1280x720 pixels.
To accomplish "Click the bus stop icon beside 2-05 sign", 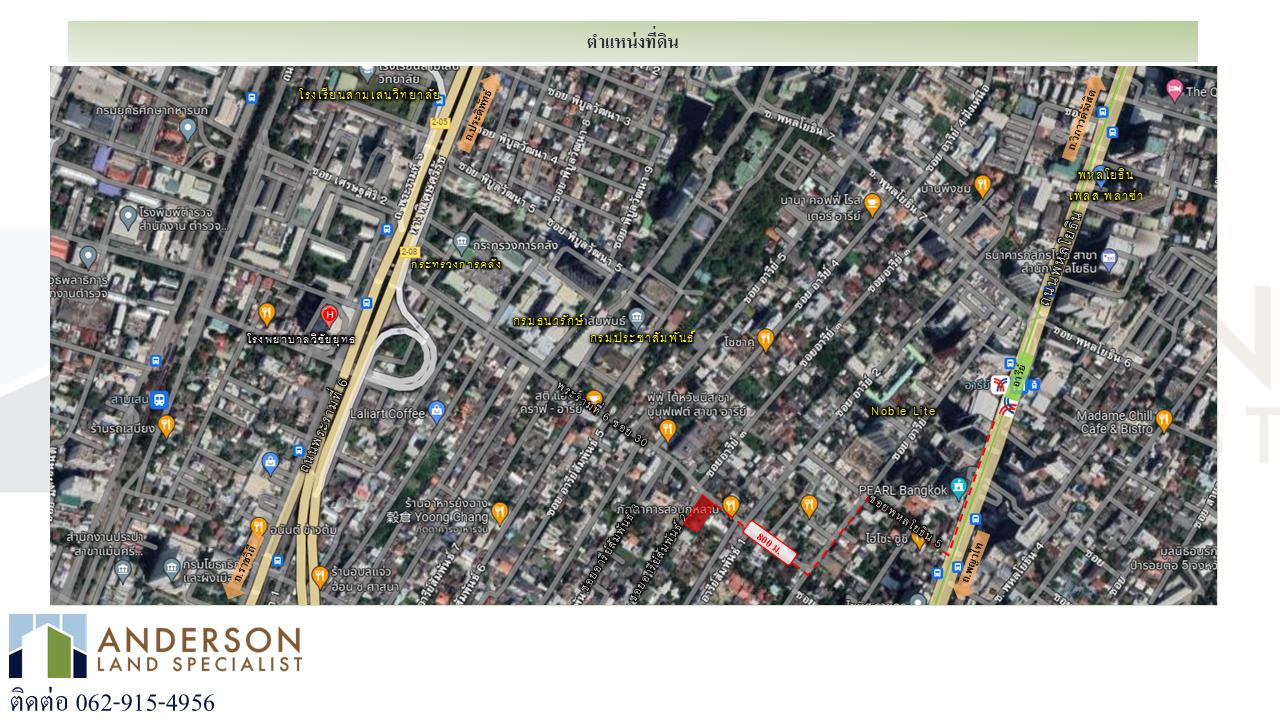I will click(439, 99).
